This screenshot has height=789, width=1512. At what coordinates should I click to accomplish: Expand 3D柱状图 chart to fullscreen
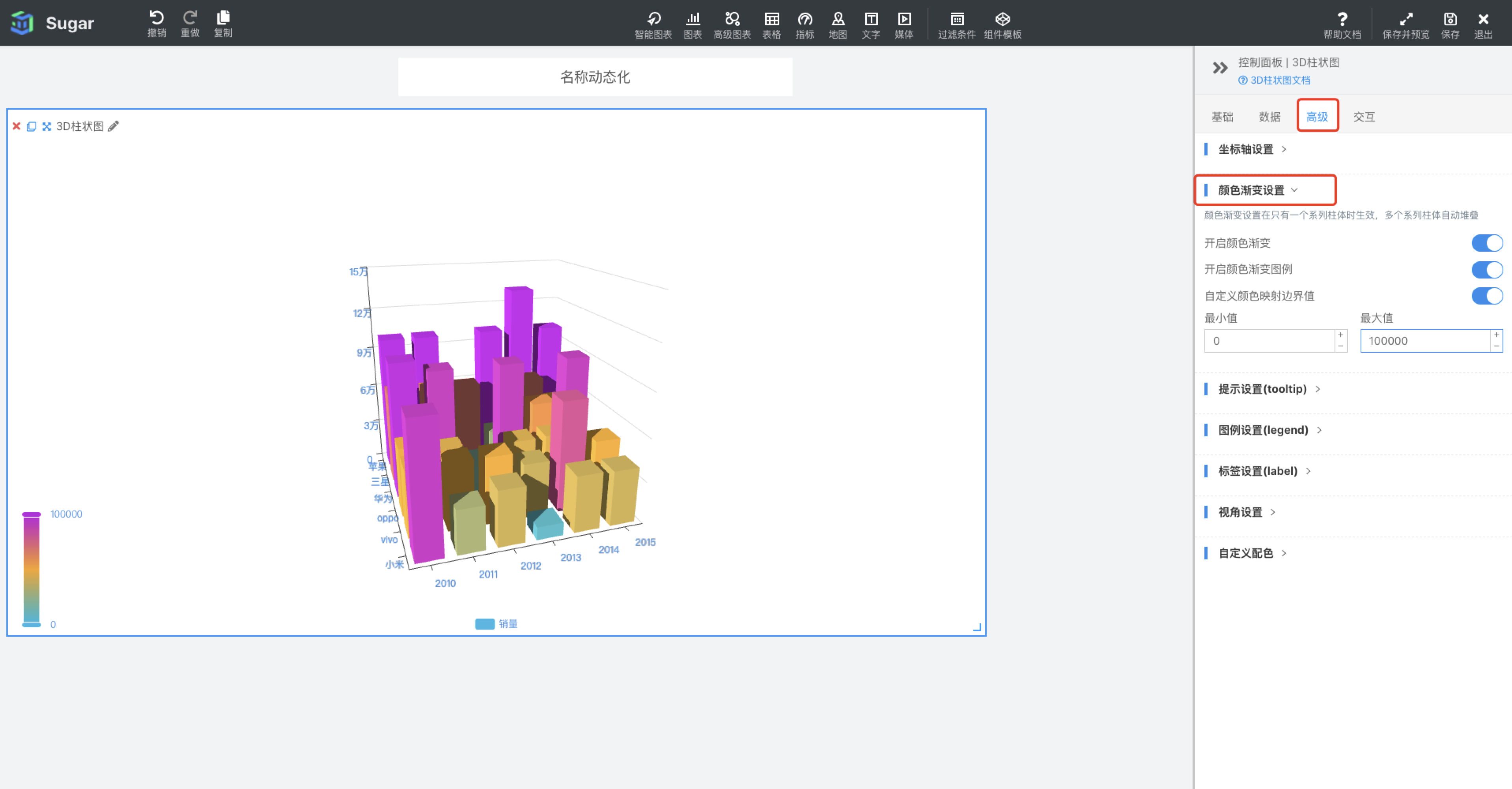[x=47, y=126]
